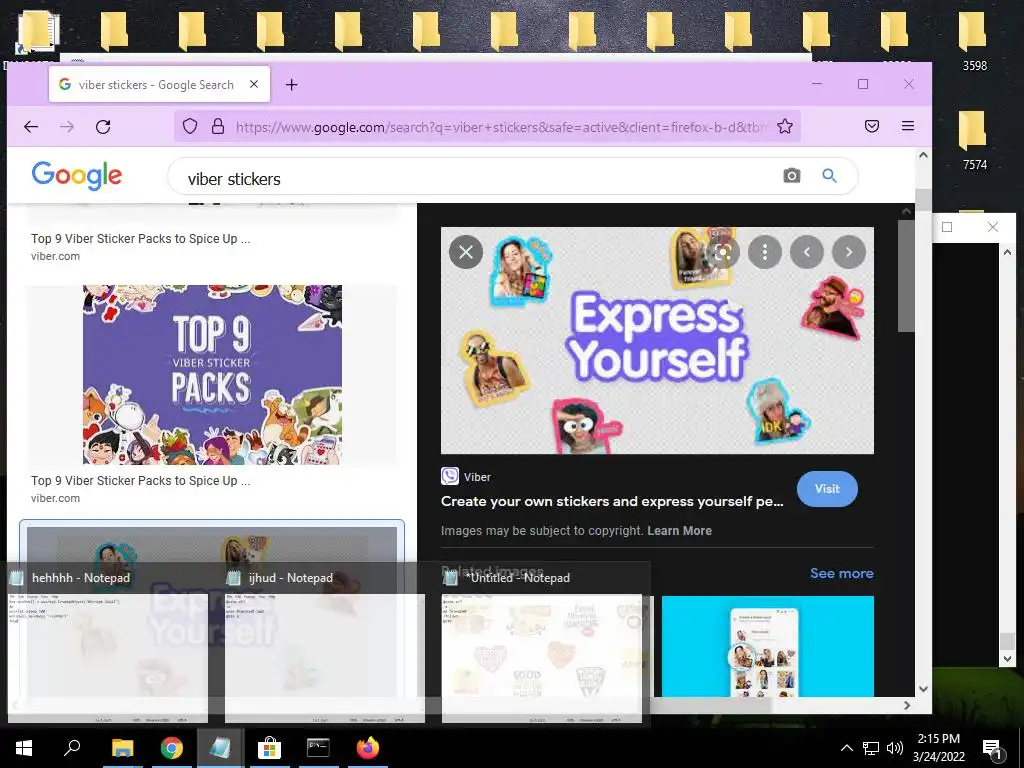Select the desktop folder labeled 7574
Image resolution: width=1024 pixels, height=768 pixels.
tap(973, 140)
